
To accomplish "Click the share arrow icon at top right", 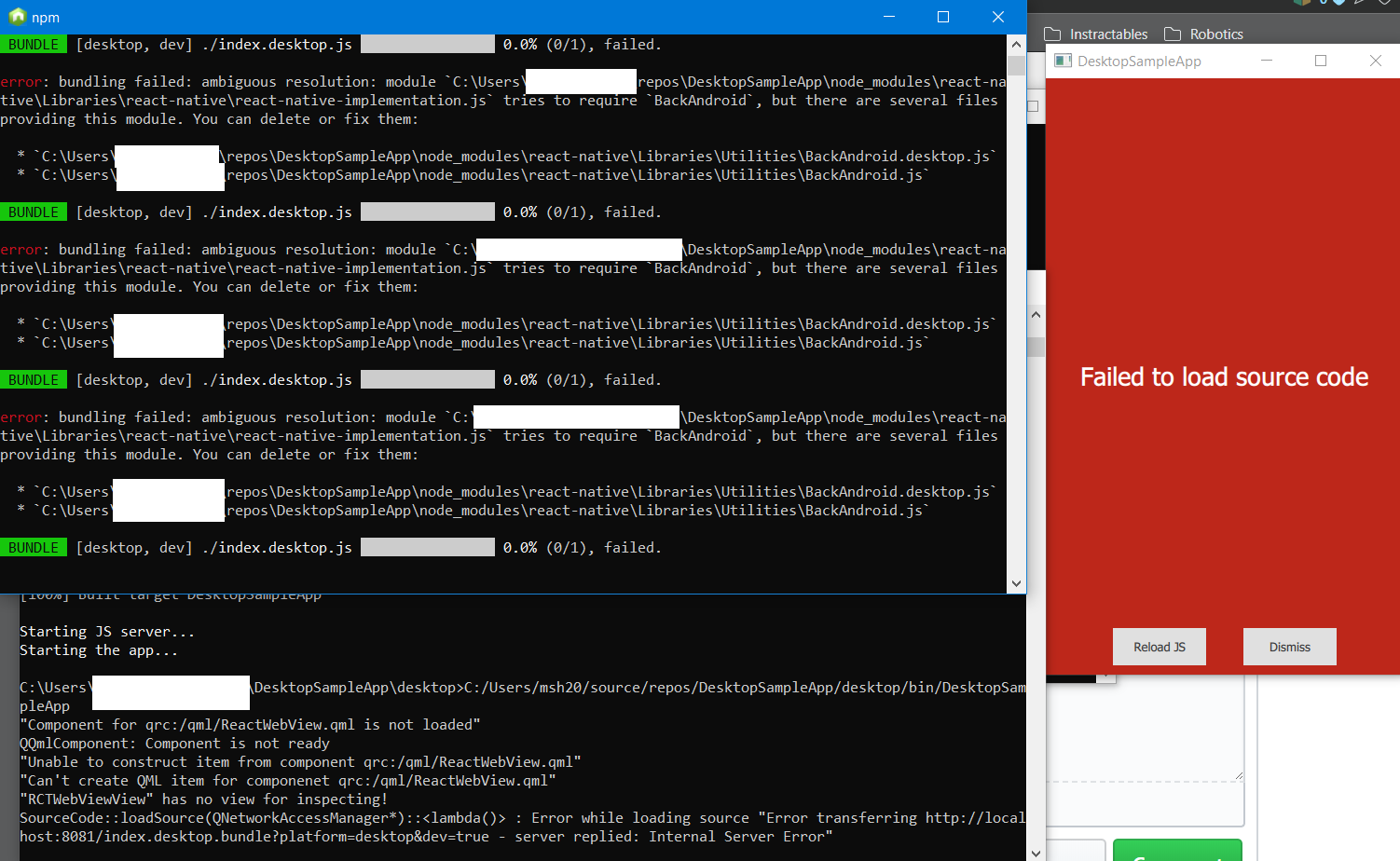I will click(1359, 4).
